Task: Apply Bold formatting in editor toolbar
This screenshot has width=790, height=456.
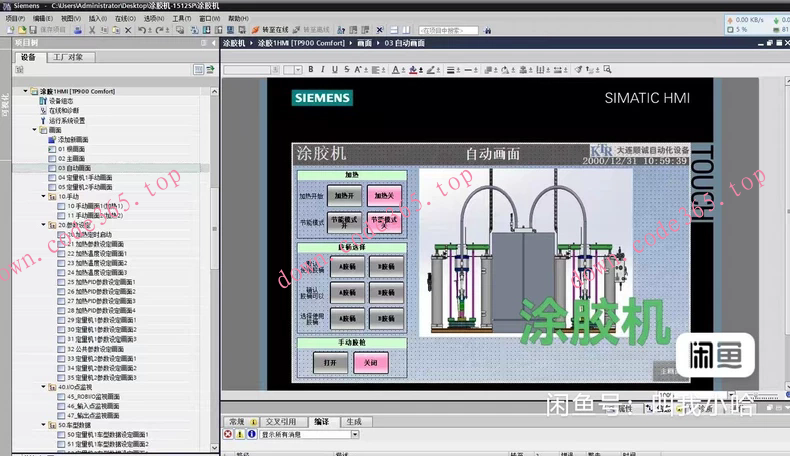Action: 310,70
